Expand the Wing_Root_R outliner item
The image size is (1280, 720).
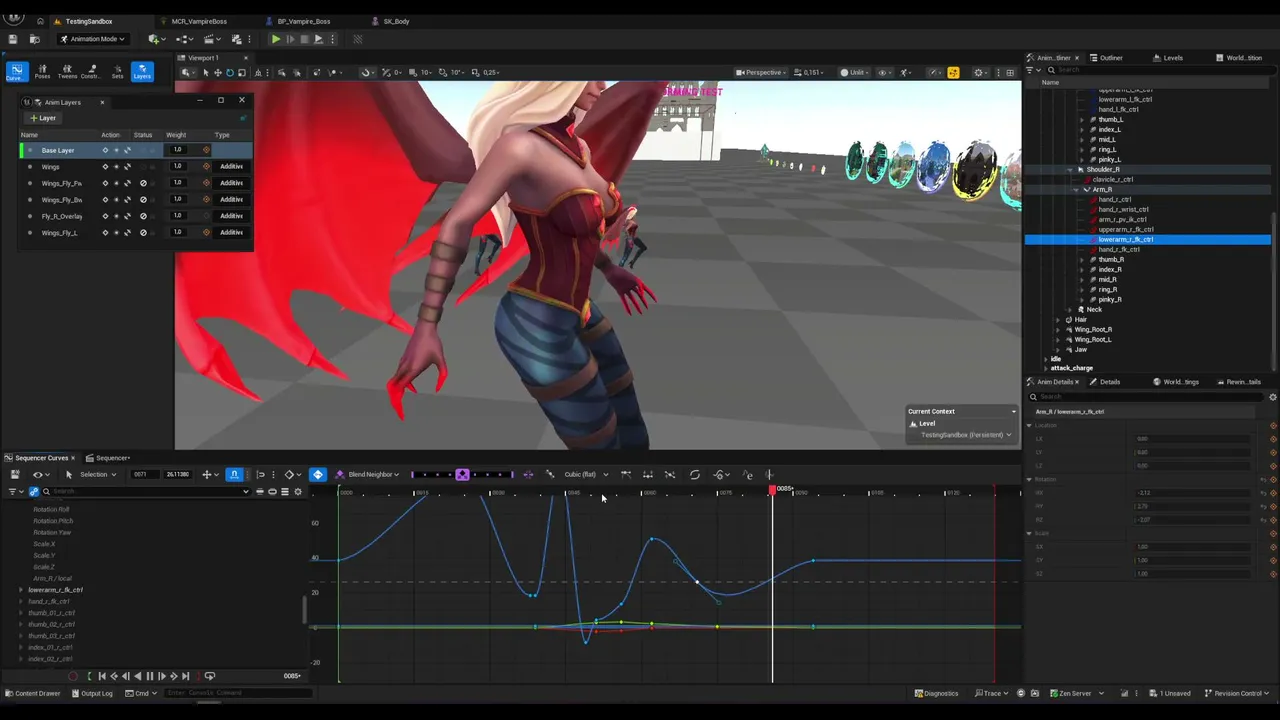(x=1059, y=329)
